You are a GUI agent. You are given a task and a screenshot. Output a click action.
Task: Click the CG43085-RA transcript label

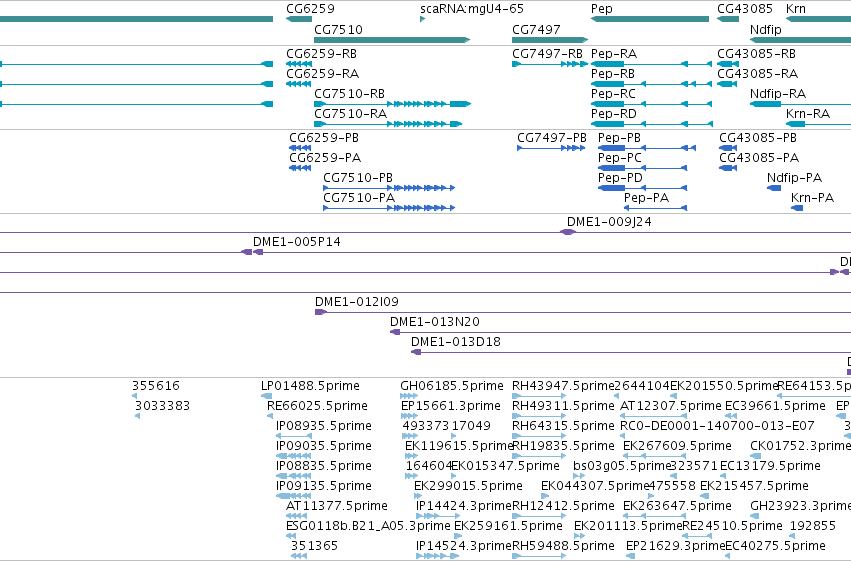click(758, 74)
